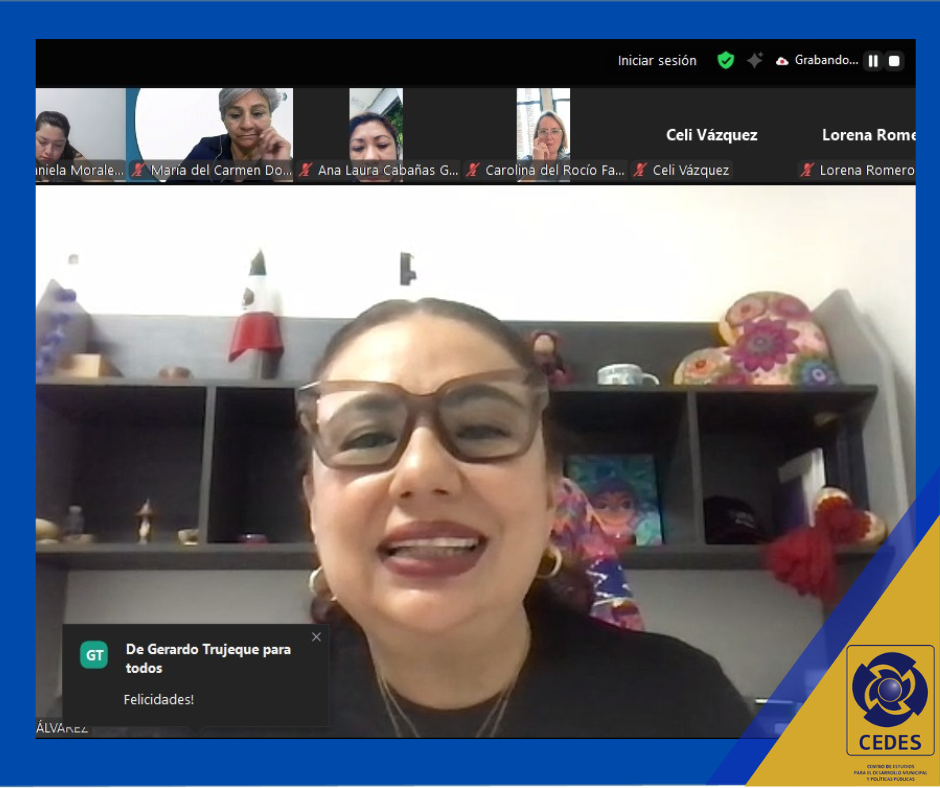
Task: Open the Felicidades! chat message
Action: [x=159, y=700]
